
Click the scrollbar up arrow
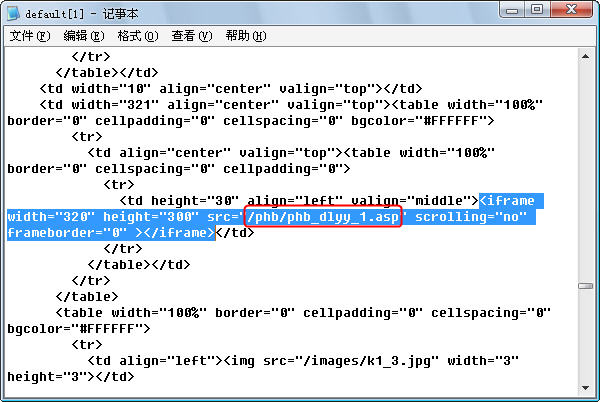585,57
